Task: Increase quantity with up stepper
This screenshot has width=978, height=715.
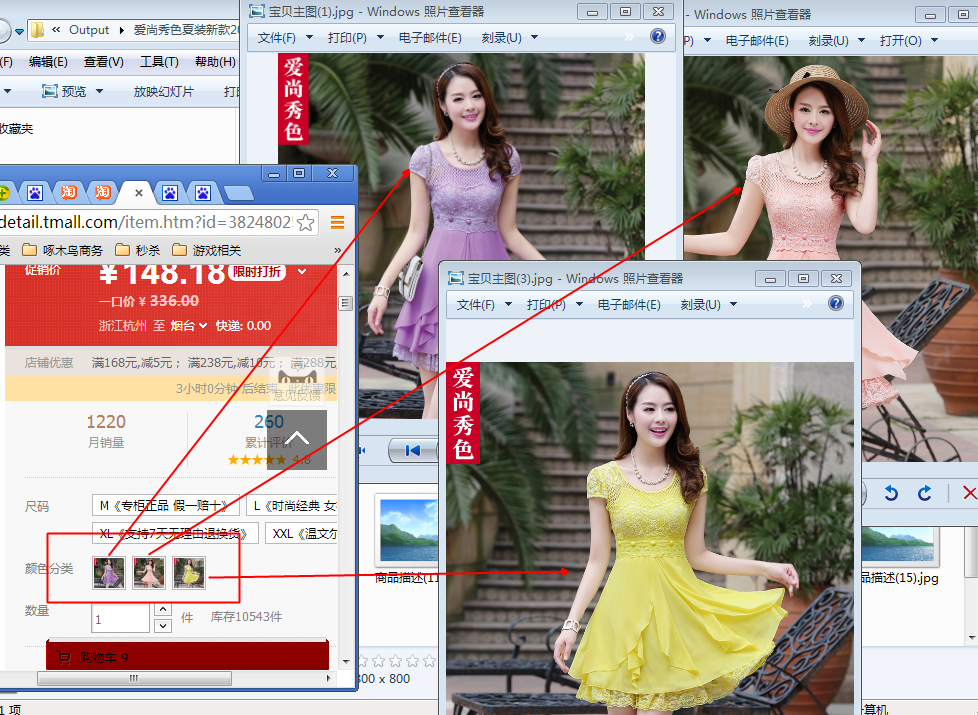Action: (x=162, y=609)
